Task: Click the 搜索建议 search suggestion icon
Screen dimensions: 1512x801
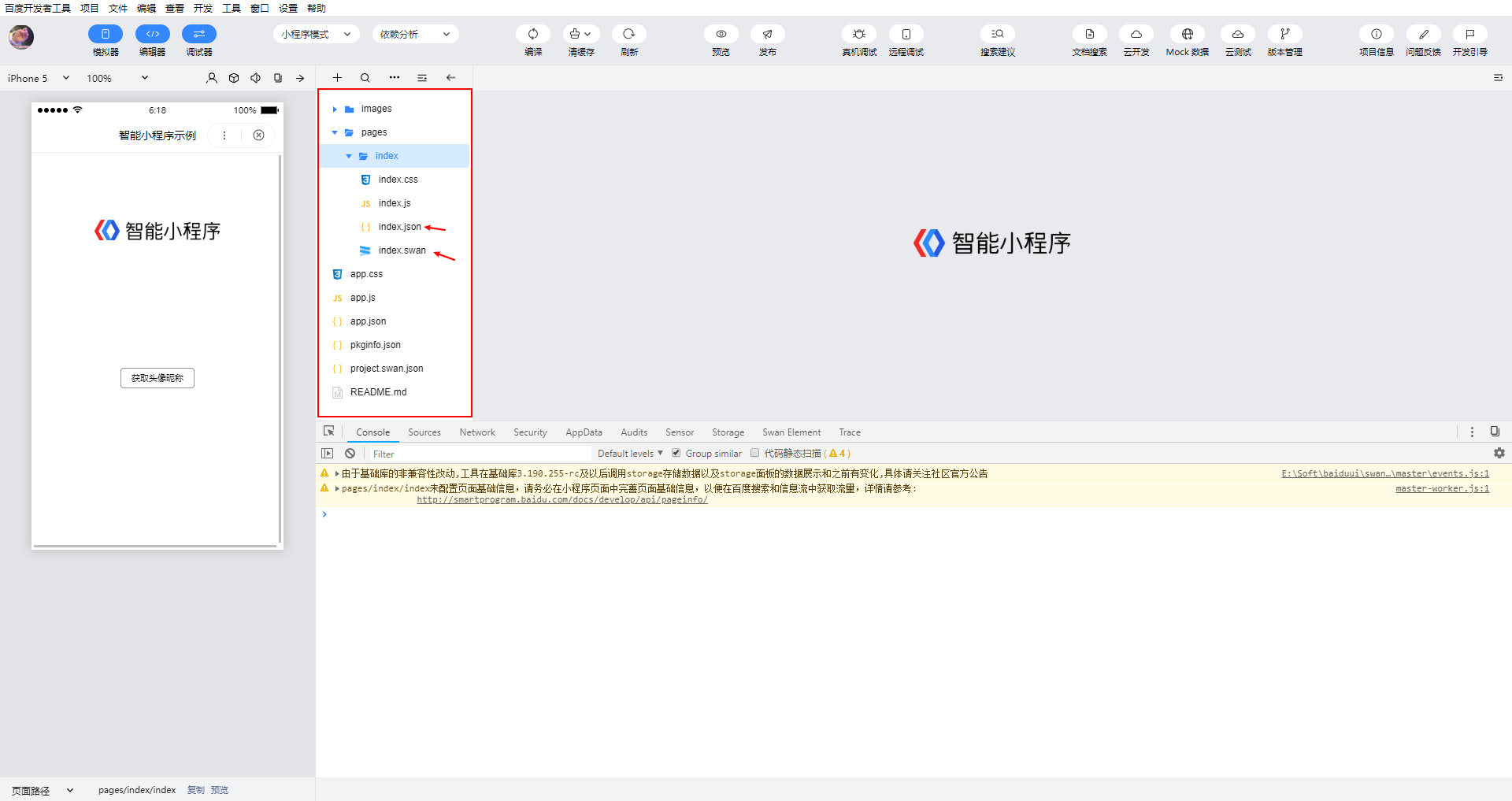Action: pos(998,34)
